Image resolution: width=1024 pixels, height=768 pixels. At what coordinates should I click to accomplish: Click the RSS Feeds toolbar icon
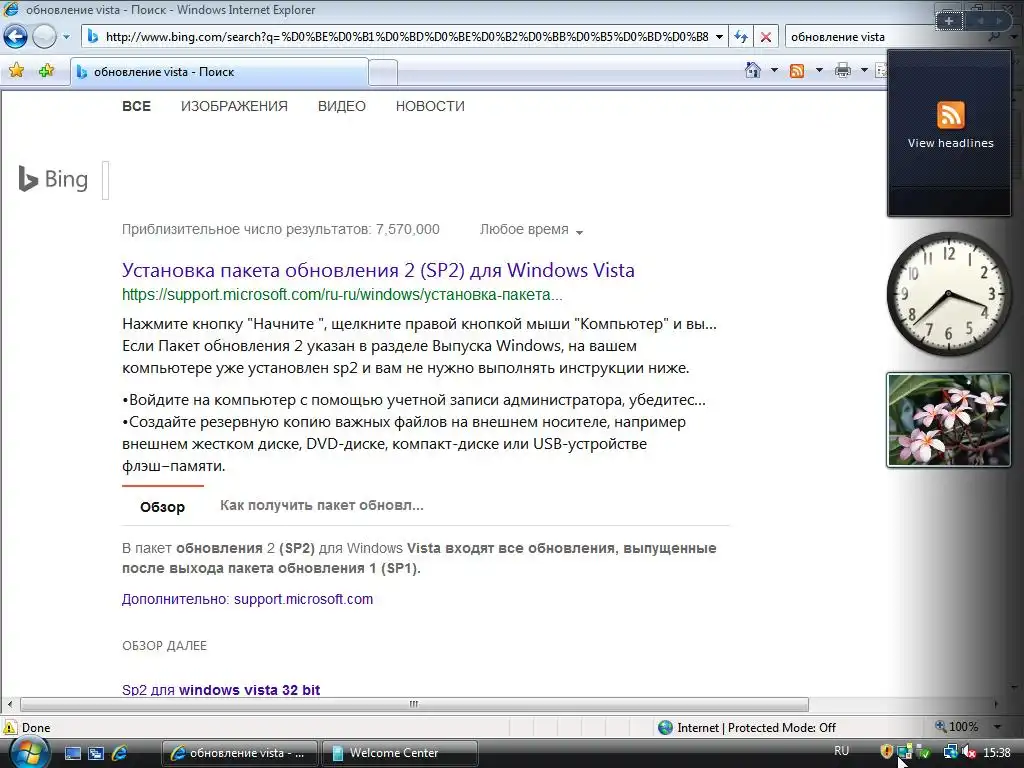[797, 71]
